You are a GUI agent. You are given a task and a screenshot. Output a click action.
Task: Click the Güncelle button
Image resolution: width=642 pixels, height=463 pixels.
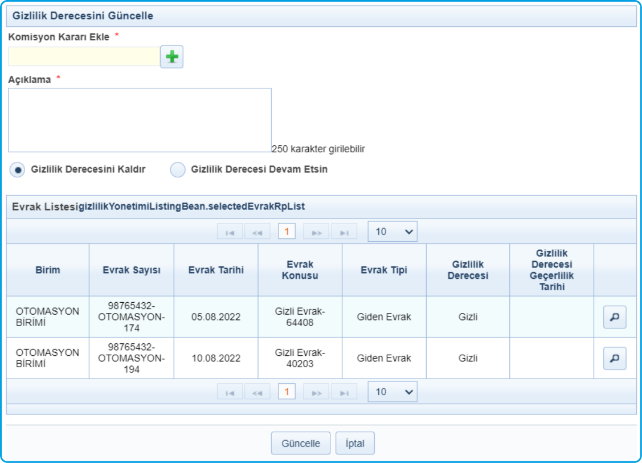[299, 443]
